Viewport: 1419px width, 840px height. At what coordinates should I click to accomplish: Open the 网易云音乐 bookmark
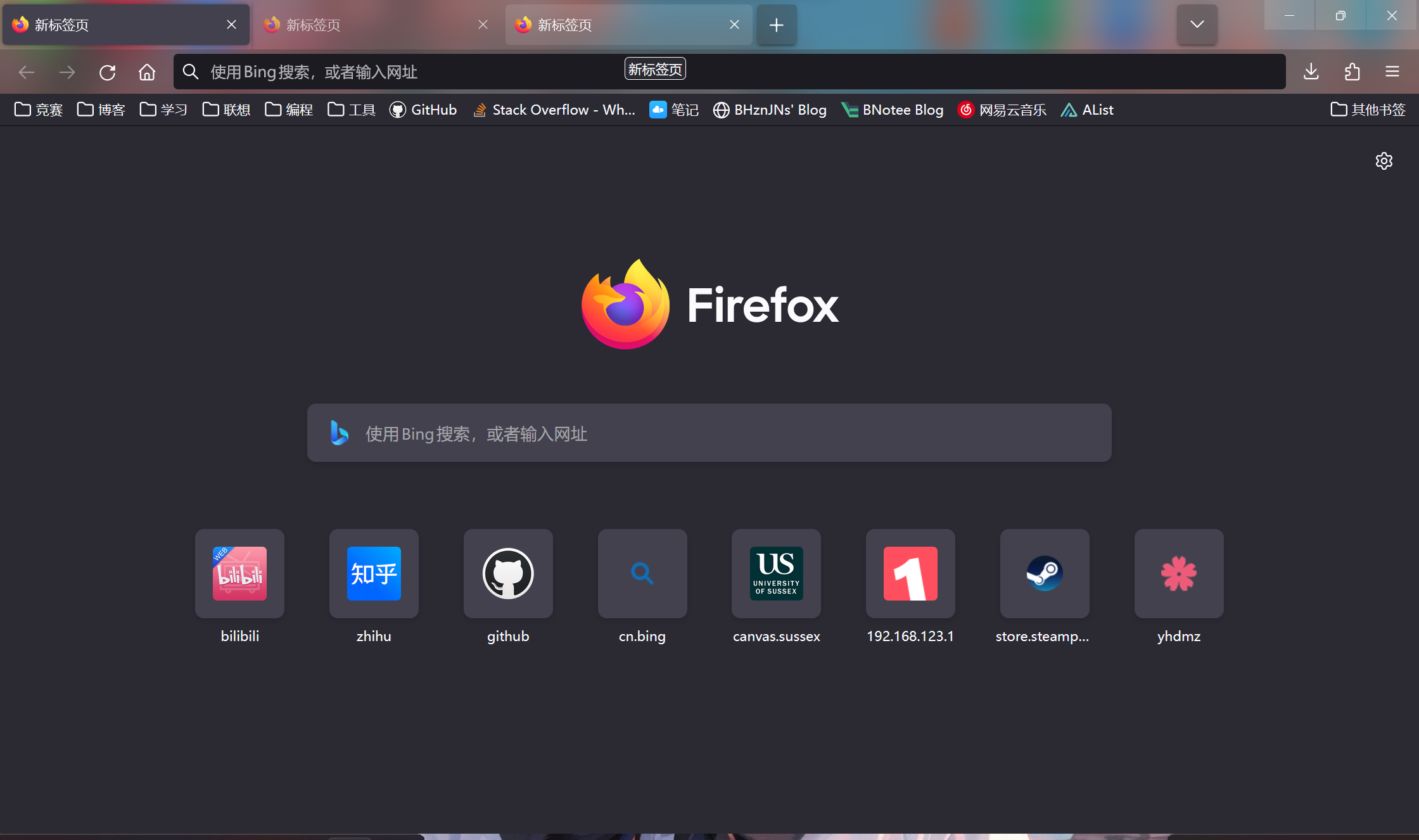[x=1002, y=110]
